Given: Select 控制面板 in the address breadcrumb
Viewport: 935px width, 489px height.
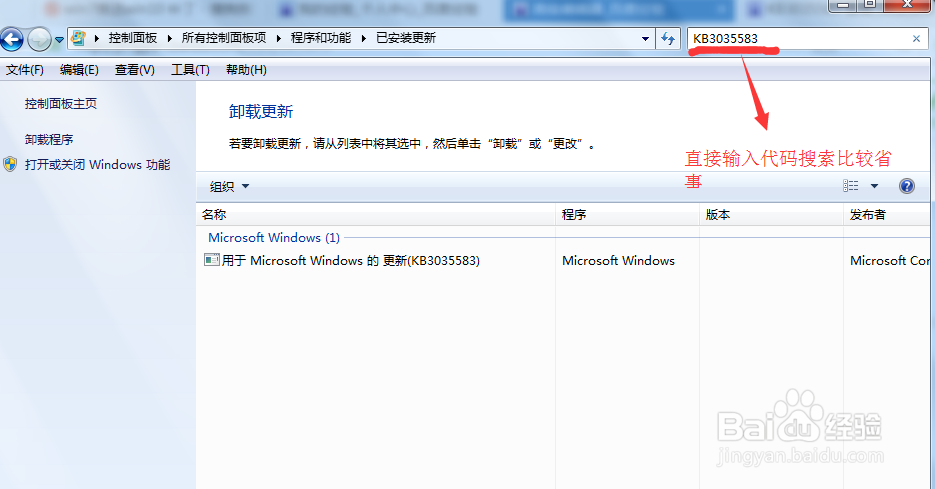Looking at the screenshot, I should pyautogui.click(x=132, y=38).
